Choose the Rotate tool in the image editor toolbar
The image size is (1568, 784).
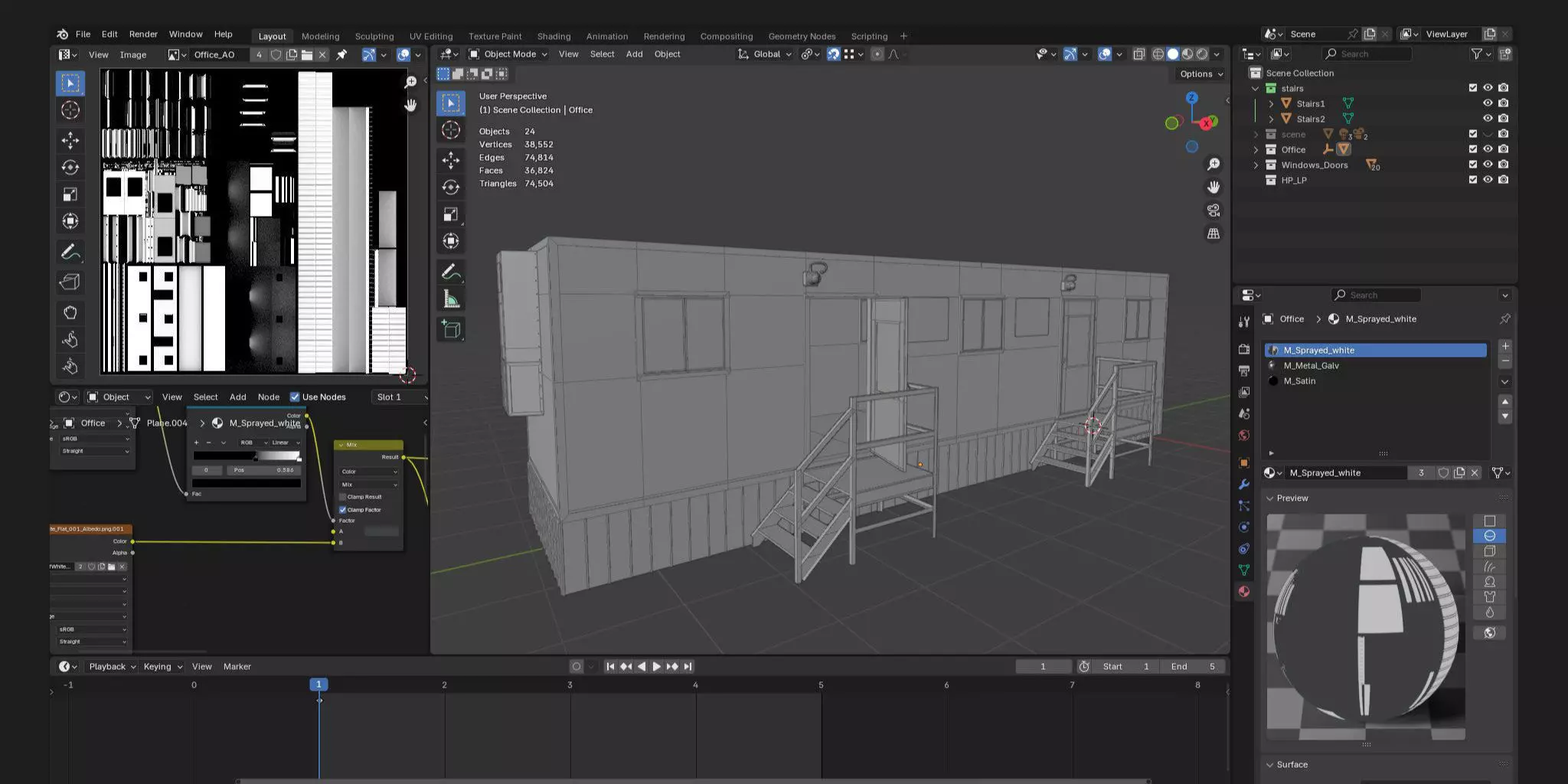(70, 167)
